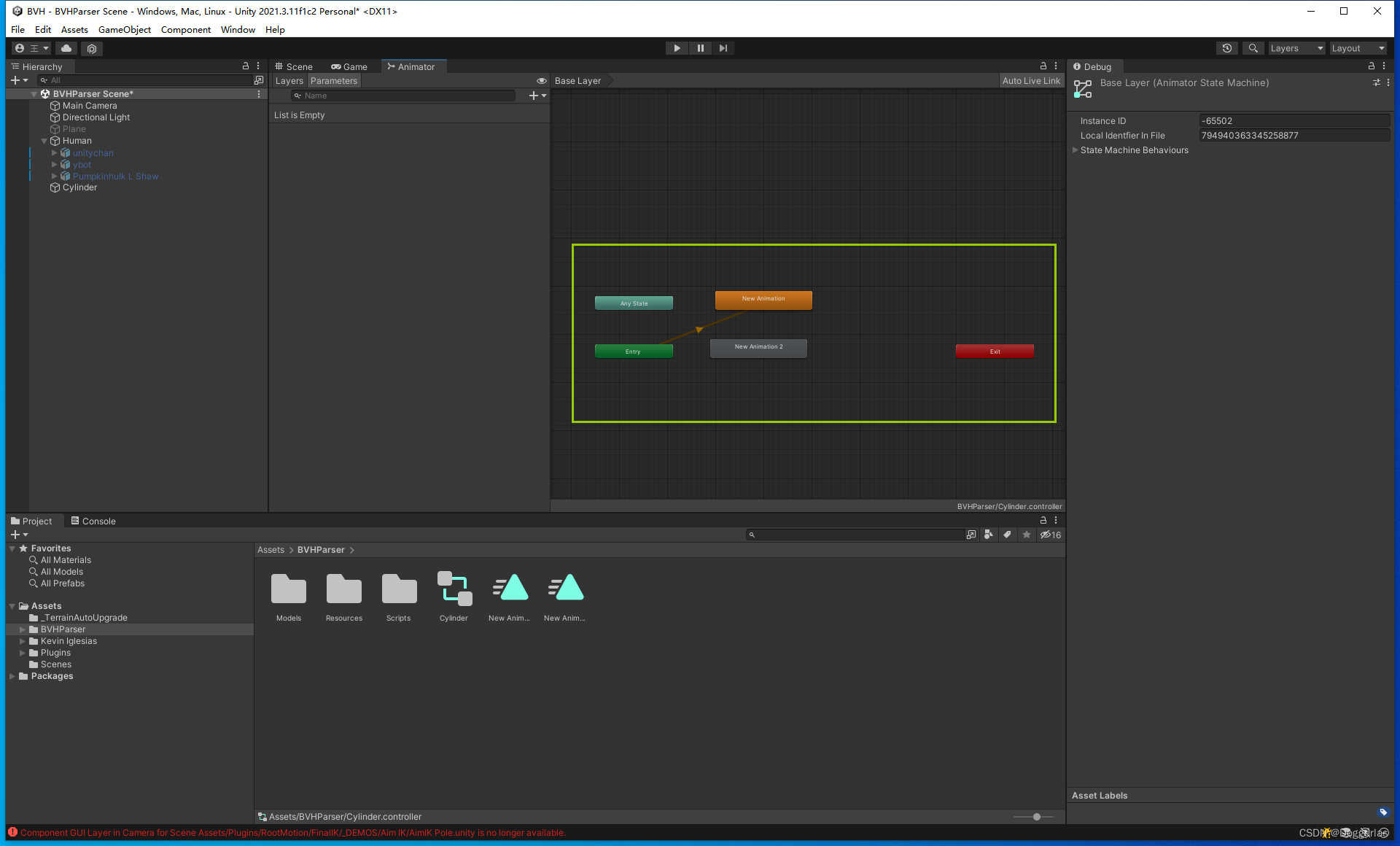Expand the unitychan hierarchy item
Image resolution: width=1400 pixels, height=846 pixels.
[x=54, y=153]
